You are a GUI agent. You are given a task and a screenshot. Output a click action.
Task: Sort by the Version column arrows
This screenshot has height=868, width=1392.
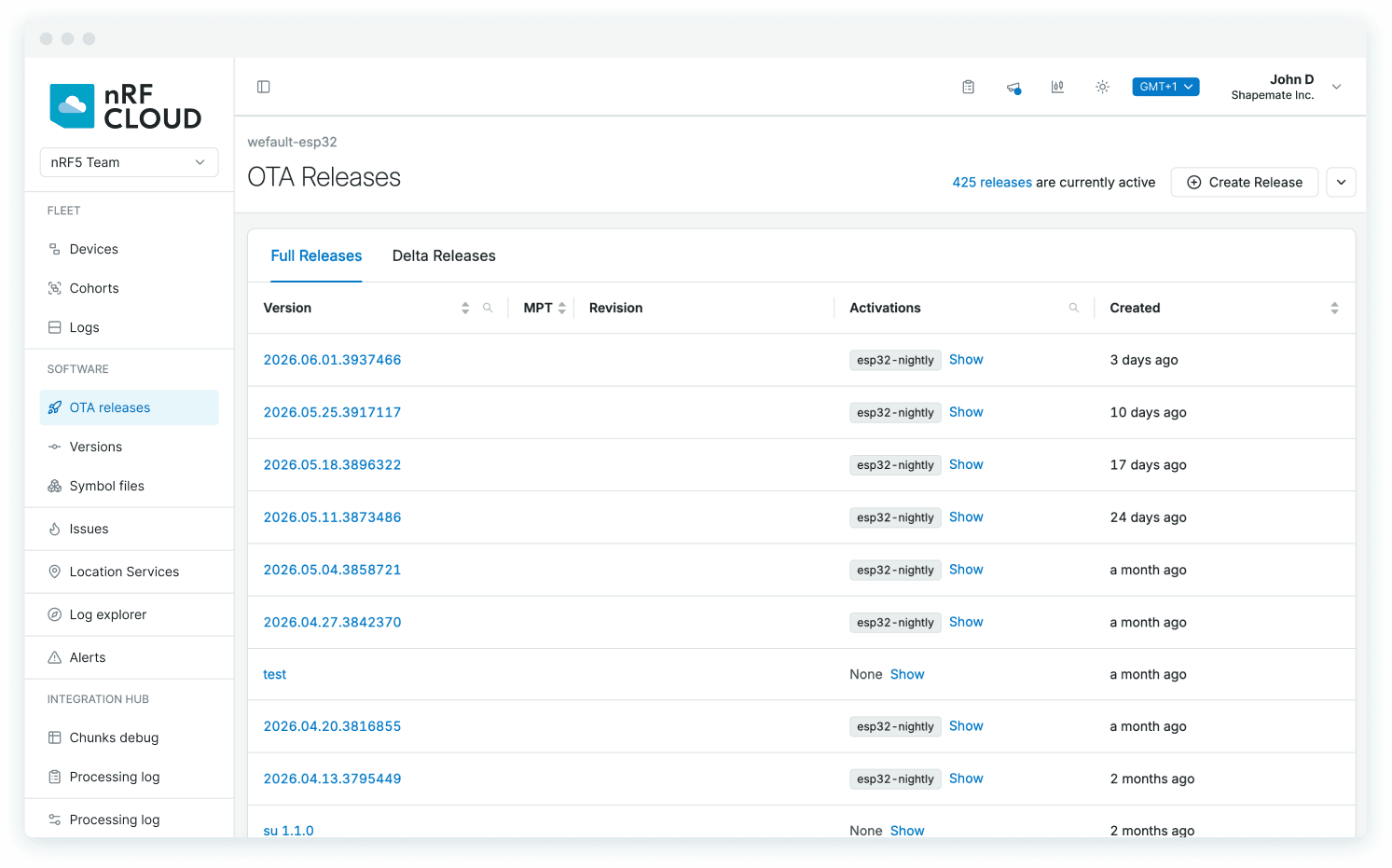coord(465,308)
